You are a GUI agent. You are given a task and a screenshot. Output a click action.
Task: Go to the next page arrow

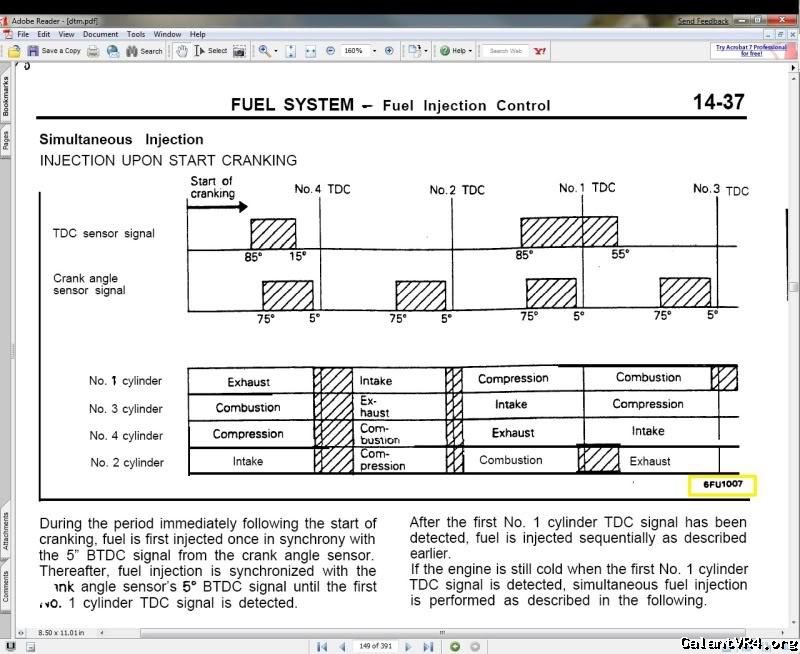coord(408,647)
